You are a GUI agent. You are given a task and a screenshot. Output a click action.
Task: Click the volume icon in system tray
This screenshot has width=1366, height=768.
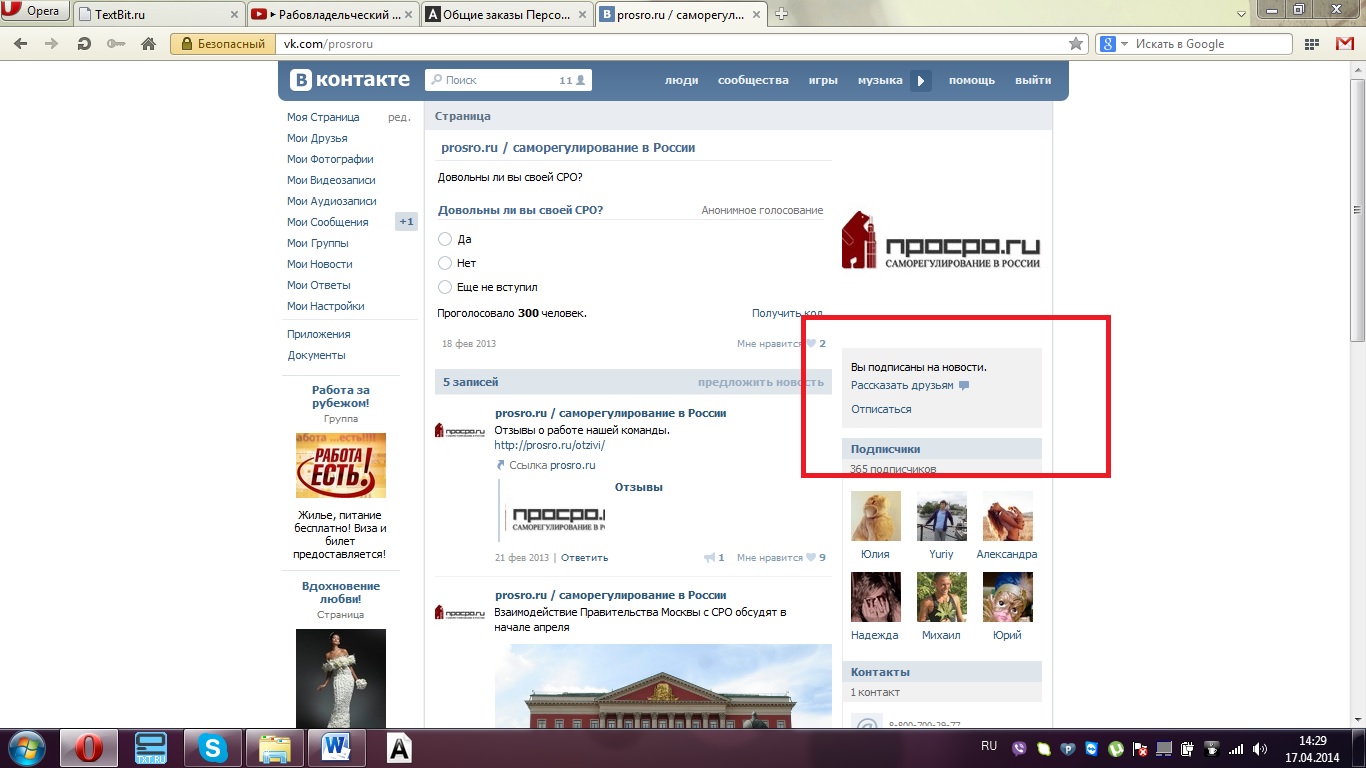coord(1261,748)
